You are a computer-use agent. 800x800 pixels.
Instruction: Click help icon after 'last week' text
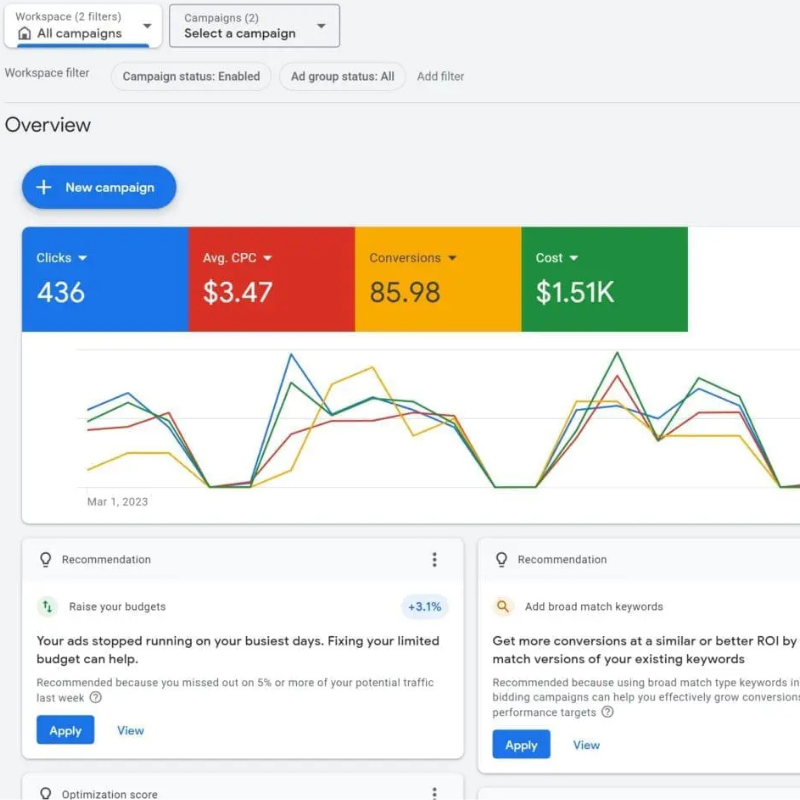[x=96, y=698]
